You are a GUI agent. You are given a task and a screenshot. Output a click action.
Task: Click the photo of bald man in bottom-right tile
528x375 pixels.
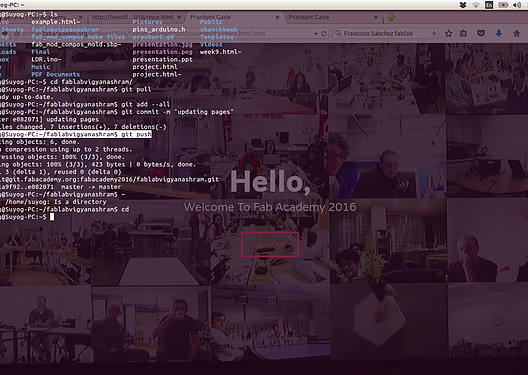[488, 240]
